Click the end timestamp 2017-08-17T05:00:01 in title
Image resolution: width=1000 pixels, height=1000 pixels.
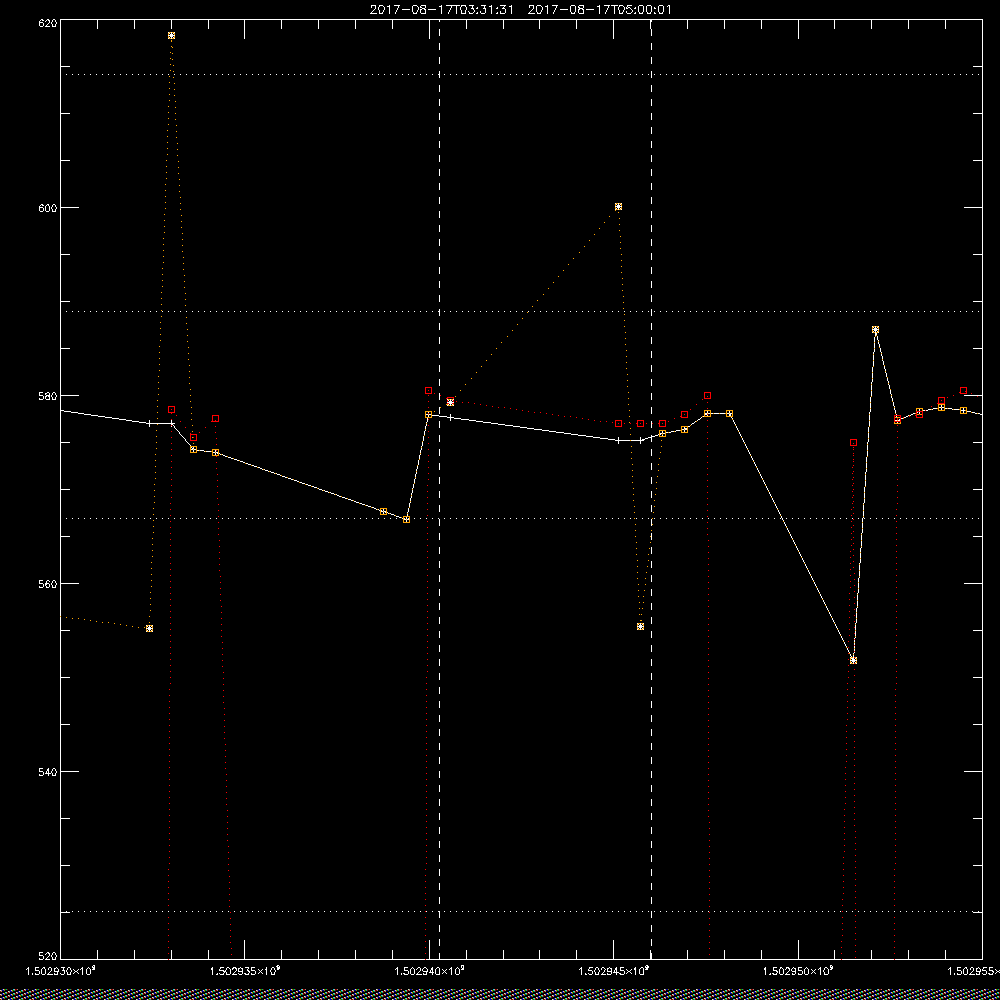click(599, 10)
